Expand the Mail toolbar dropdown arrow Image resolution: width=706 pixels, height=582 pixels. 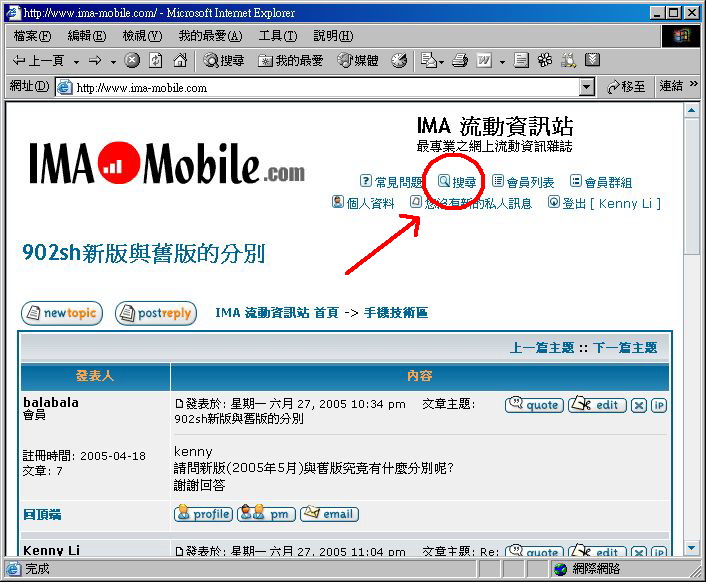(441, 61)
